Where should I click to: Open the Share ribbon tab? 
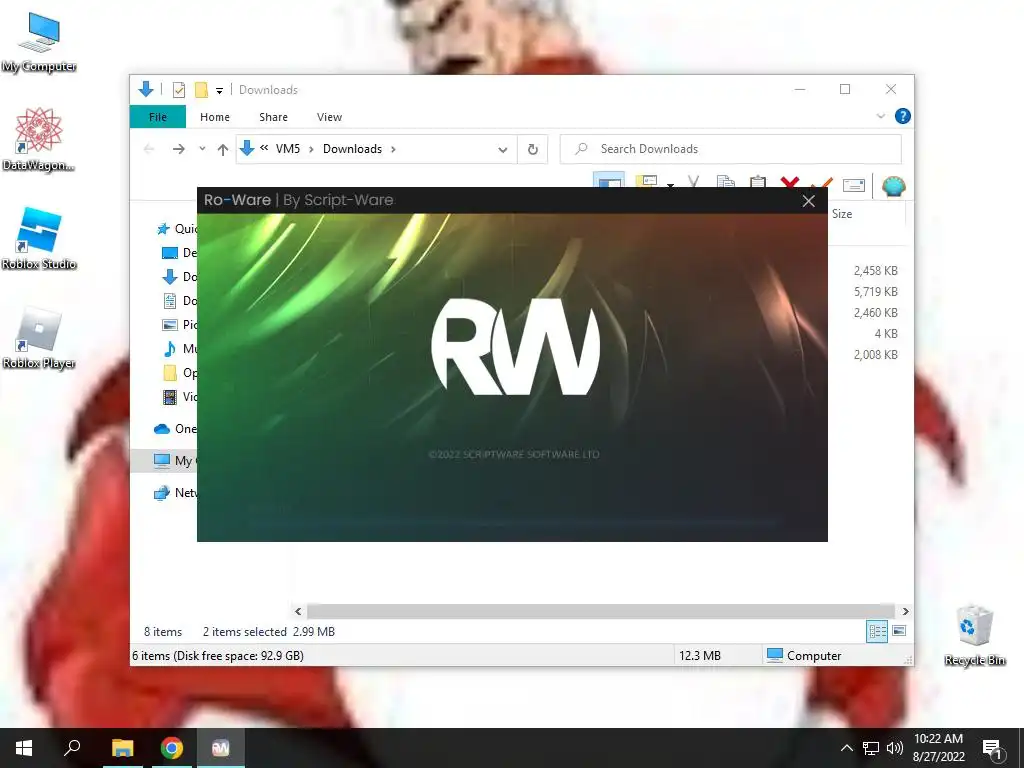pos(273,117)
